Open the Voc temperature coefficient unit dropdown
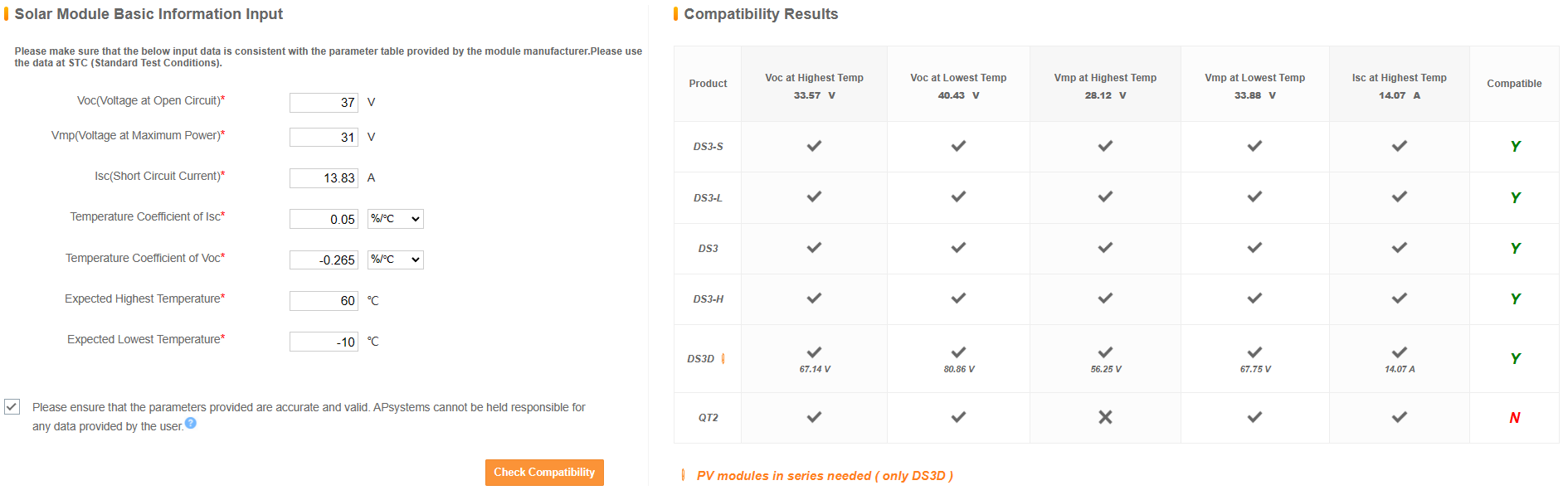The image size is (1568, 495). pyautogui.click(x=396, y=260)
